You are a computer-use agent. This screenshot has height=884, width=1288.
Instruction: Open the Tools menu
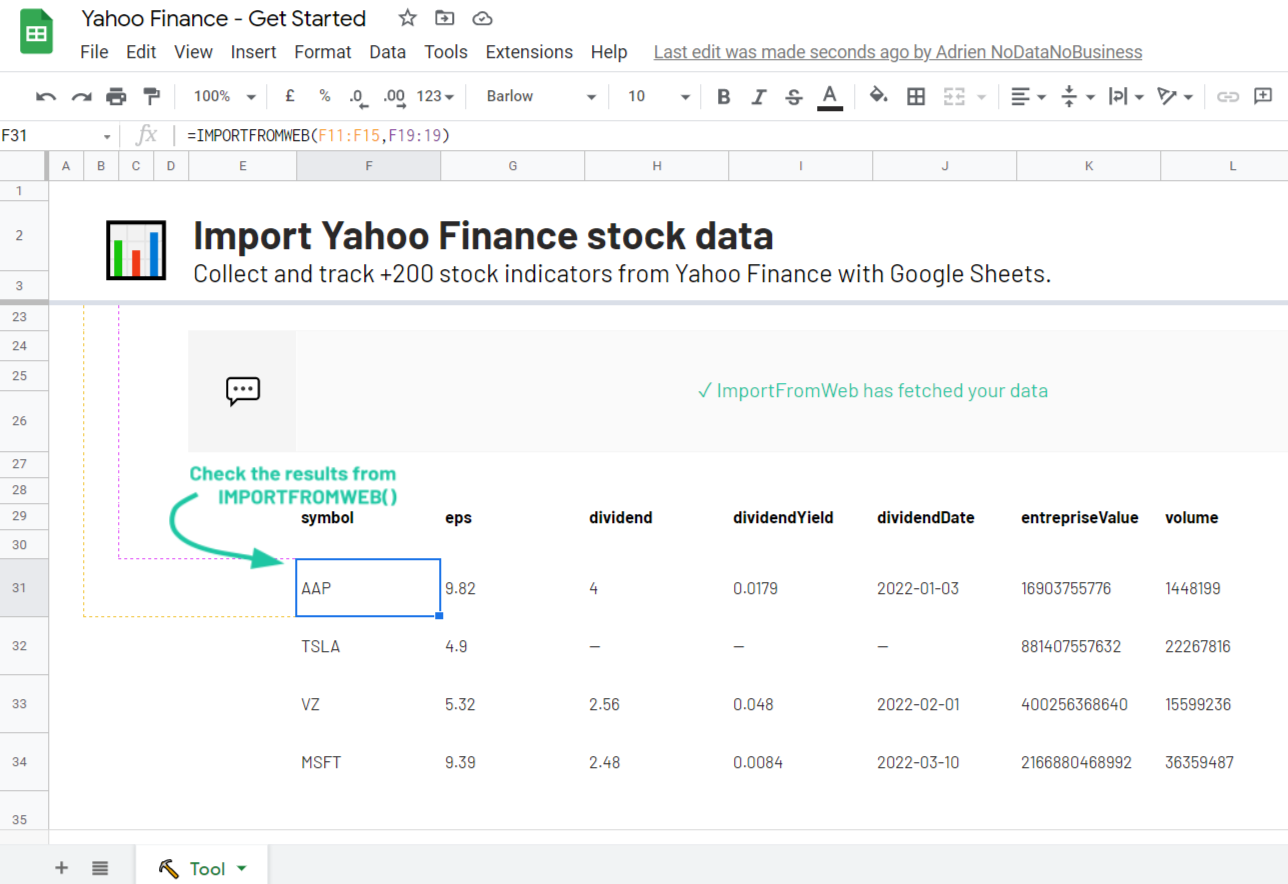click(x=446, y=52)
